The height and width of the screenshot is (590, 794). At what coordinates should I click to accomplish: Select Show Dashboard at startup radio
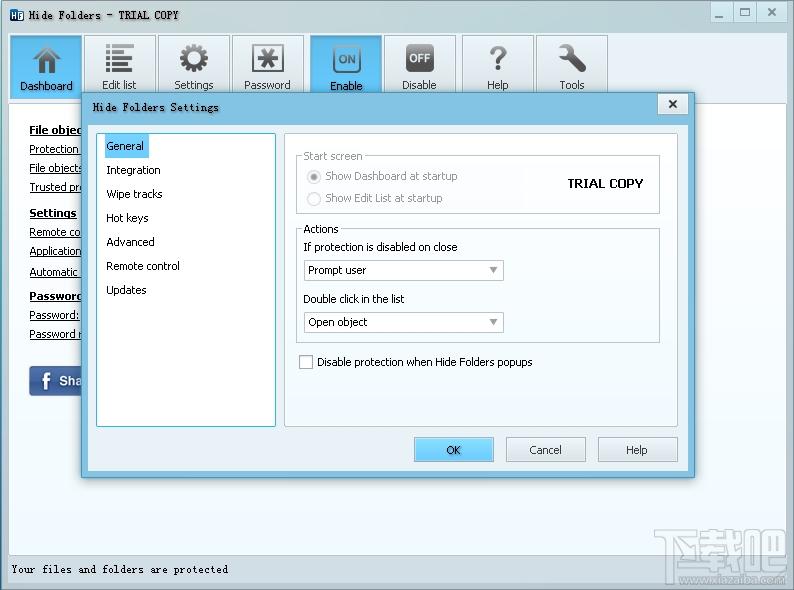click(x=314, y=177)
